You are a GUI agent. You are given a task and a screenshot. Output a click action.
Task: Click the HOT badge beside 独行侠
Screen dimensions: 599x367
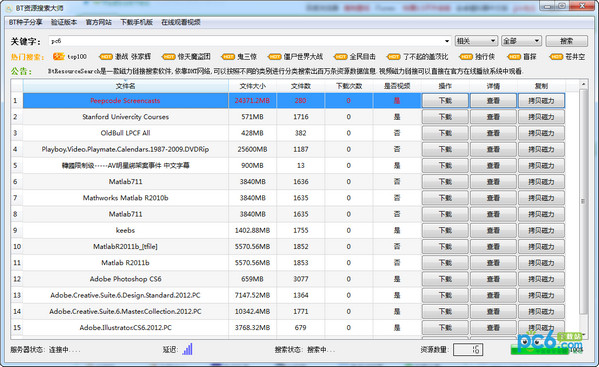466,57
